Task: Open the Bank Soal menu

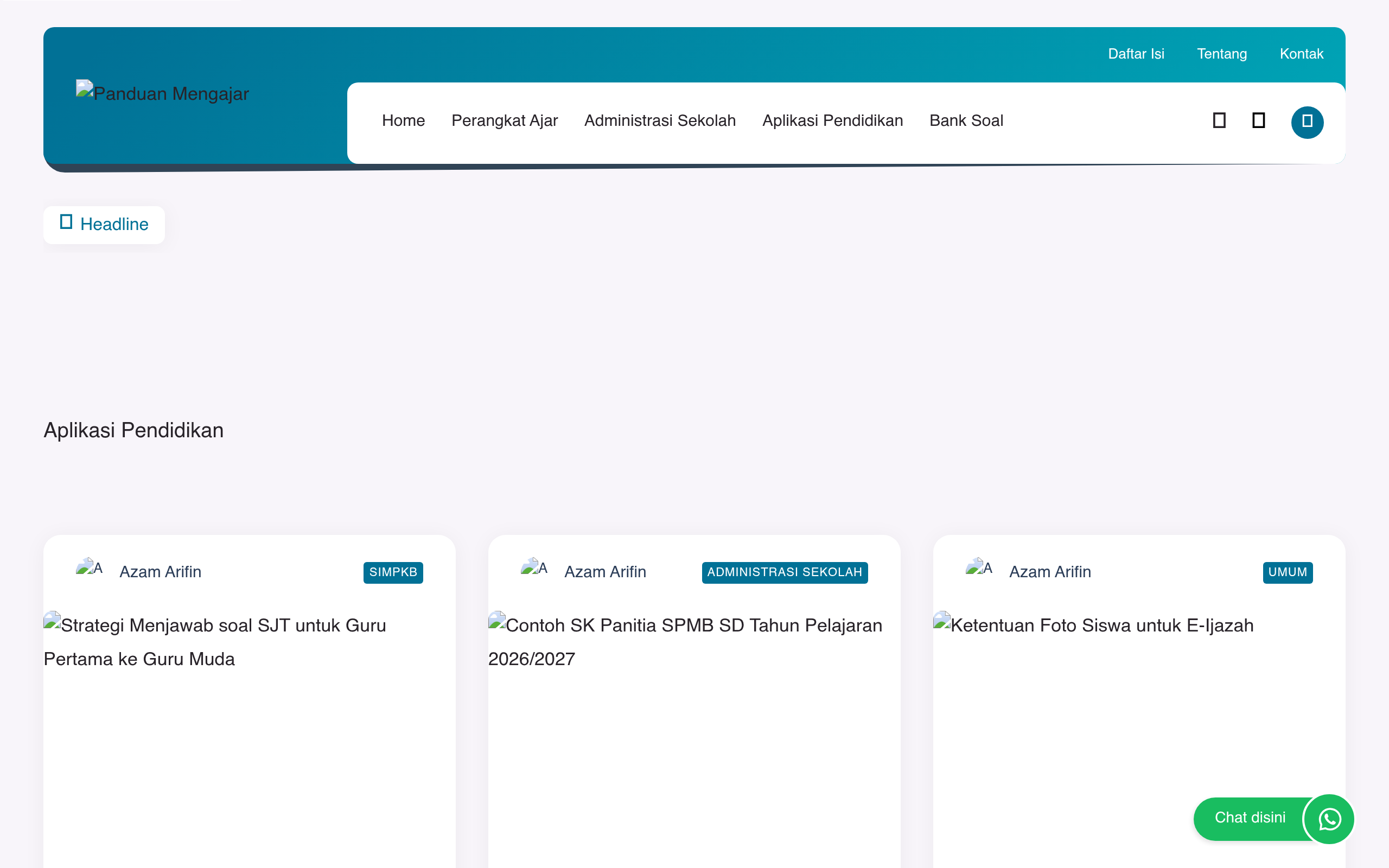Action: point(966,120)
